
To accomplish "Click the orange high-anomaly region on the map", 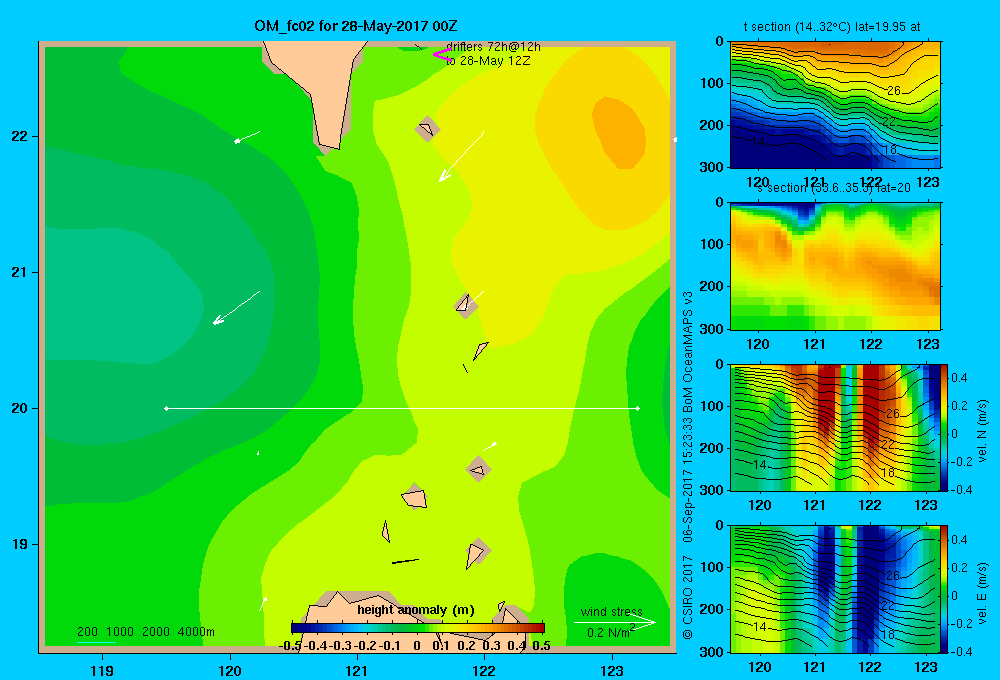I will click(x=619, y=133).
